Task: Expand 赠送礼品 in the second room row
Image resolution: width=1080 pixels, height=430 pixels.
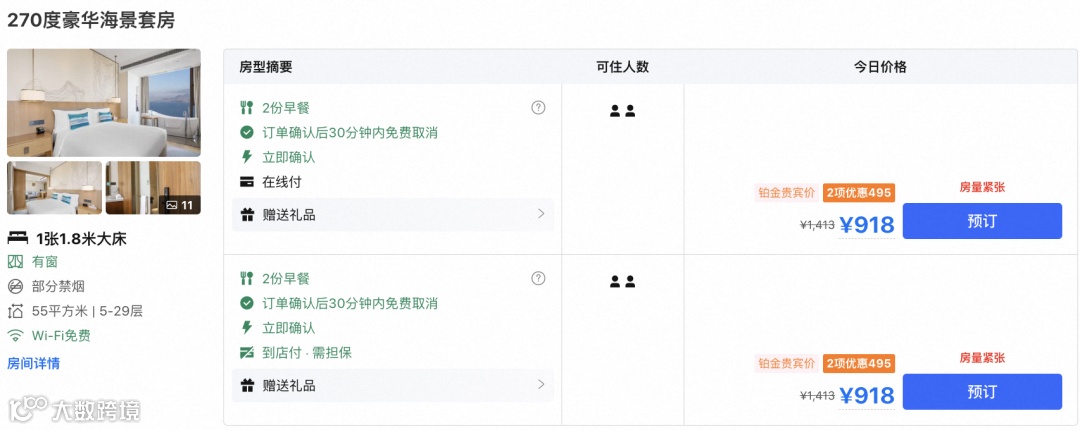Action: (541, 385)
